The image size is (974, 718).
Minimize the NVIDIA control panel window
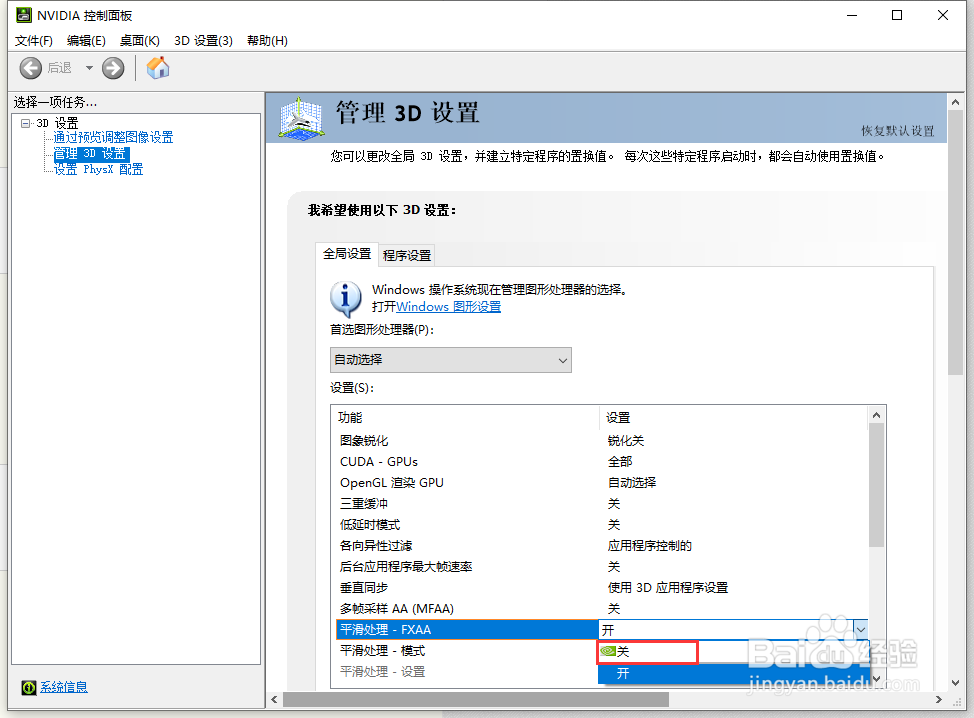(852, 15)
